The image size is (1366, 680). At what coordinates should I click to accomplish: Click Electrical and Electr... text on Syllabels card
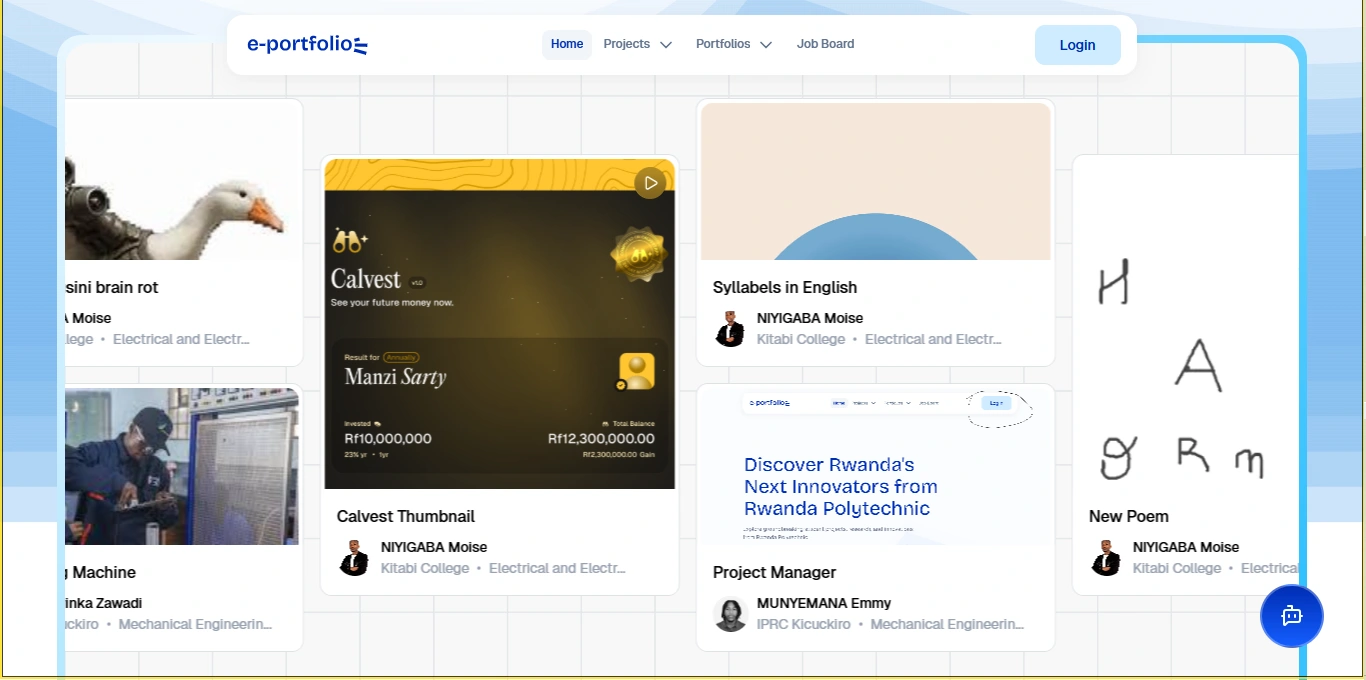click(933, 339)
